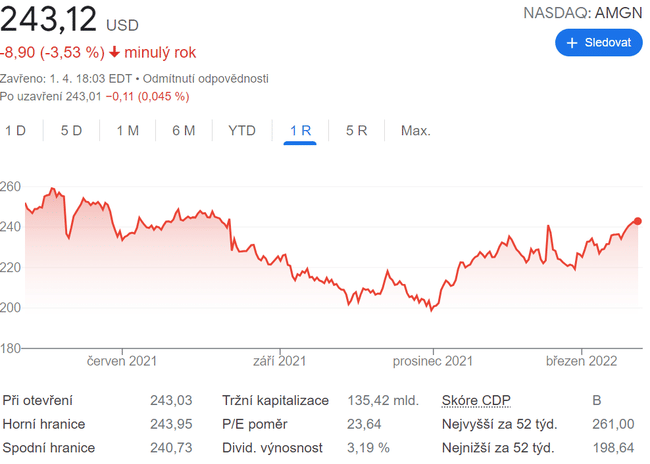Click the Sledovat follow button

tap(598, 43)
